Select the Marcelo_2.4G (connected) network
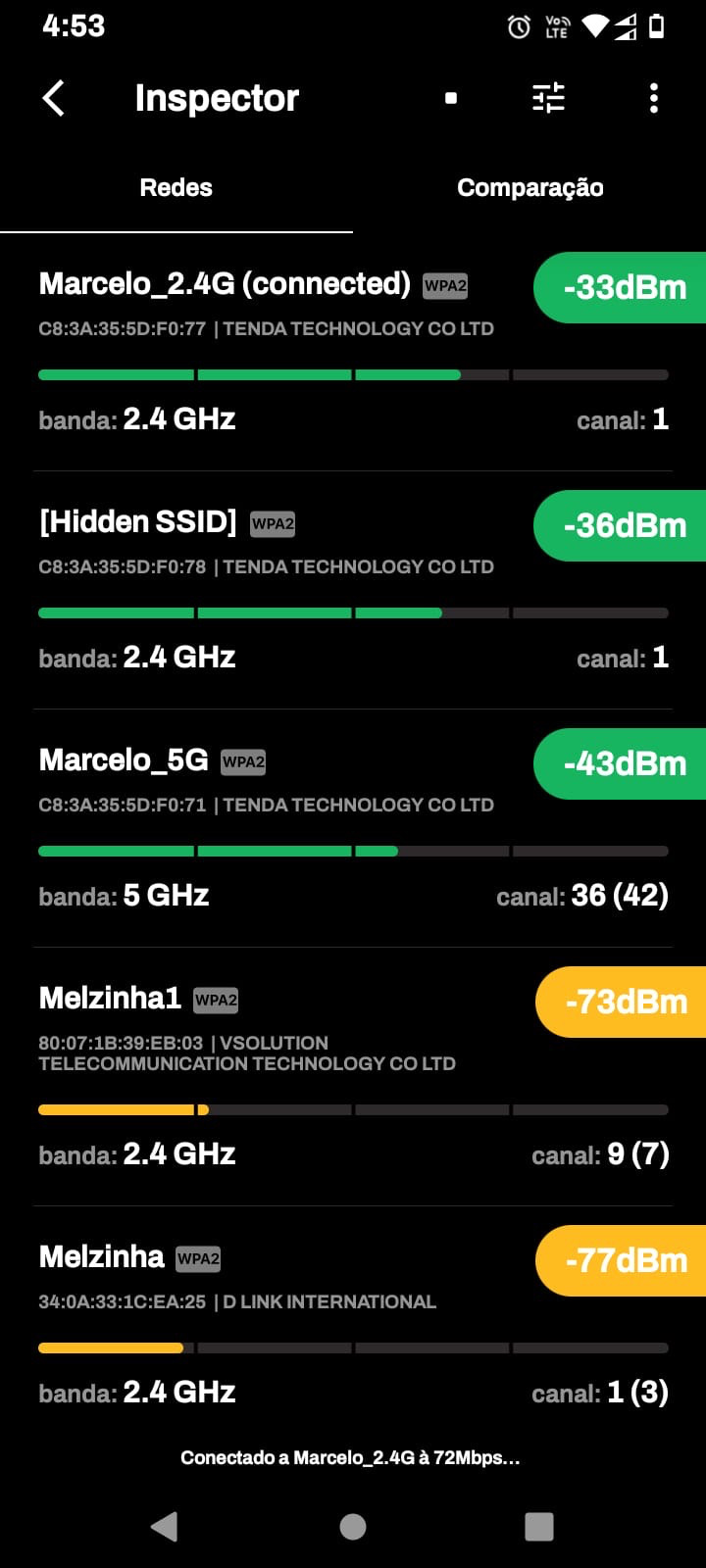This screenshot has height=1568, width=706. click(225, 284)
